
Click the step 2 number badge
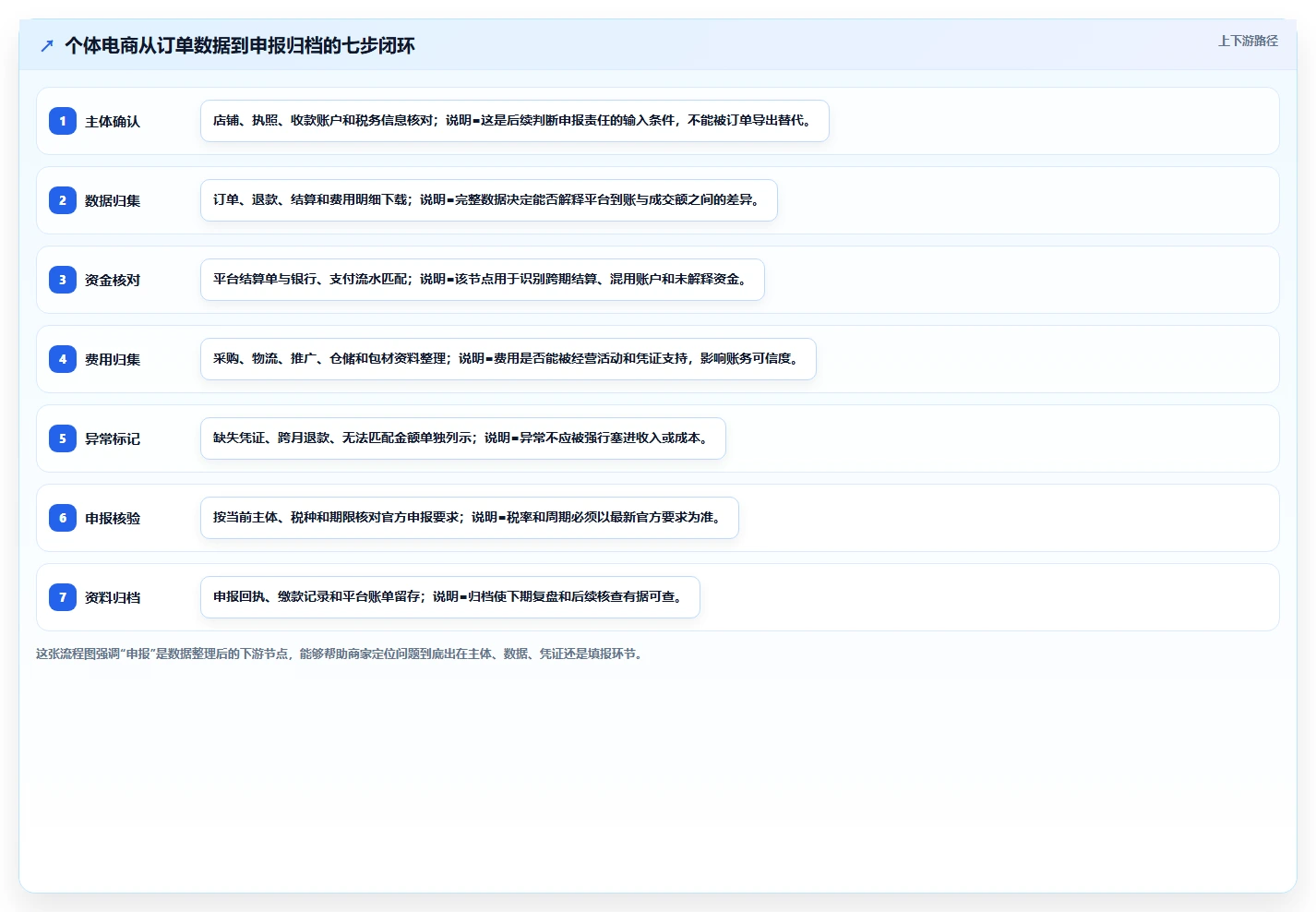coord(63,200)
